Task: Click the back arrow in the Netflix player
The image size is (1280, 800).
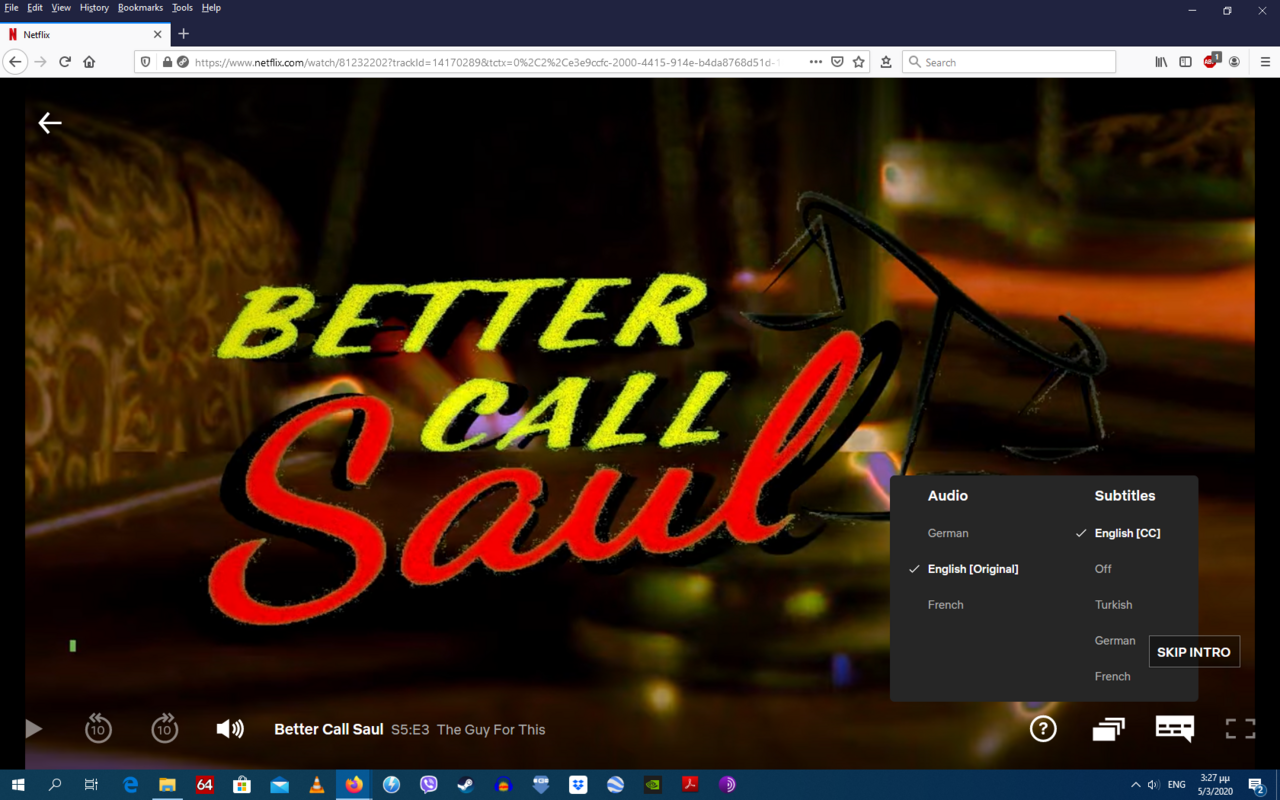Action: pyautogui.click(x=50, y=122)
